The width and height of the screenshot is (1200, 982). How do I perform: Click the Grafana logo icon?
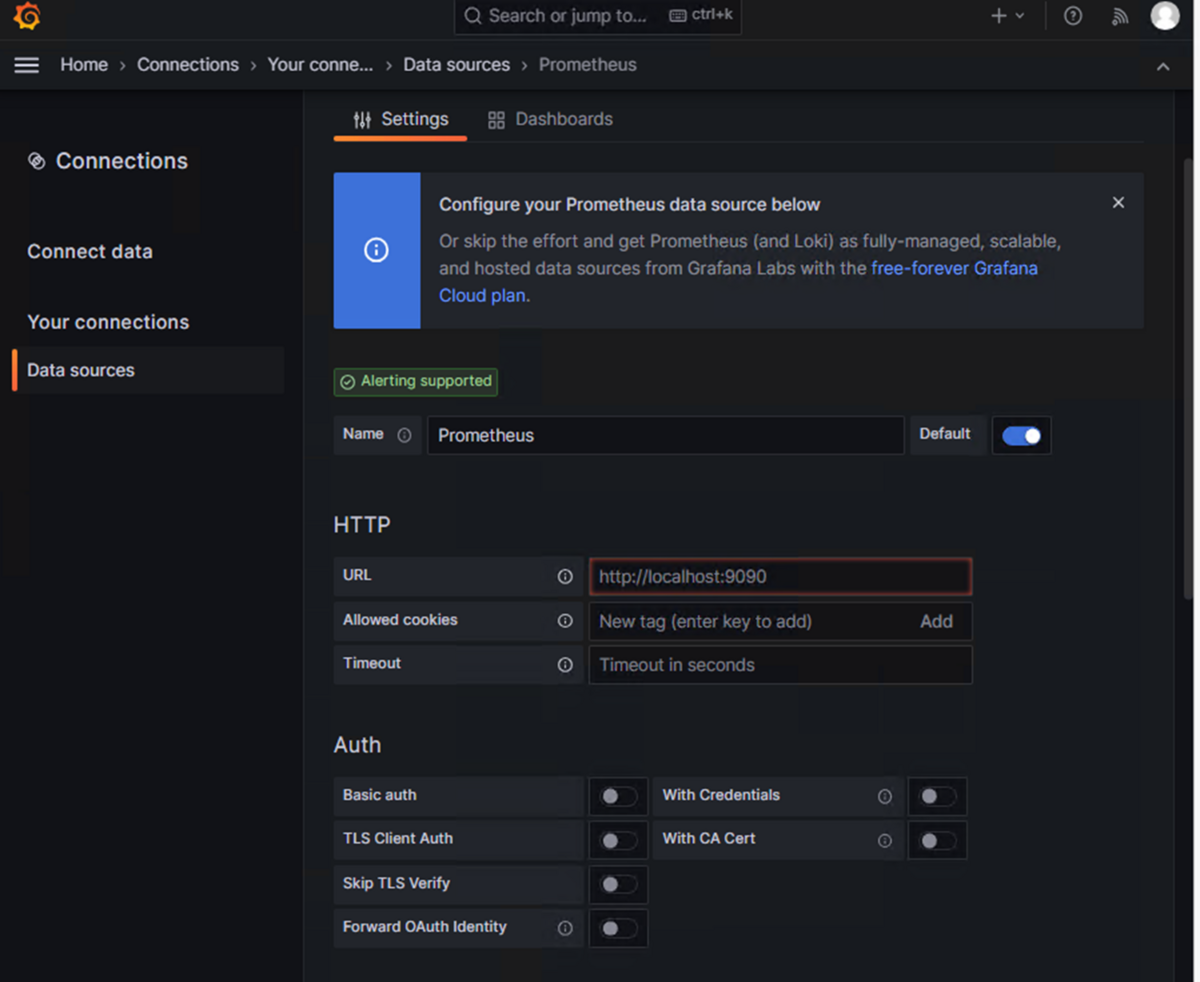[x=27, y=16]
